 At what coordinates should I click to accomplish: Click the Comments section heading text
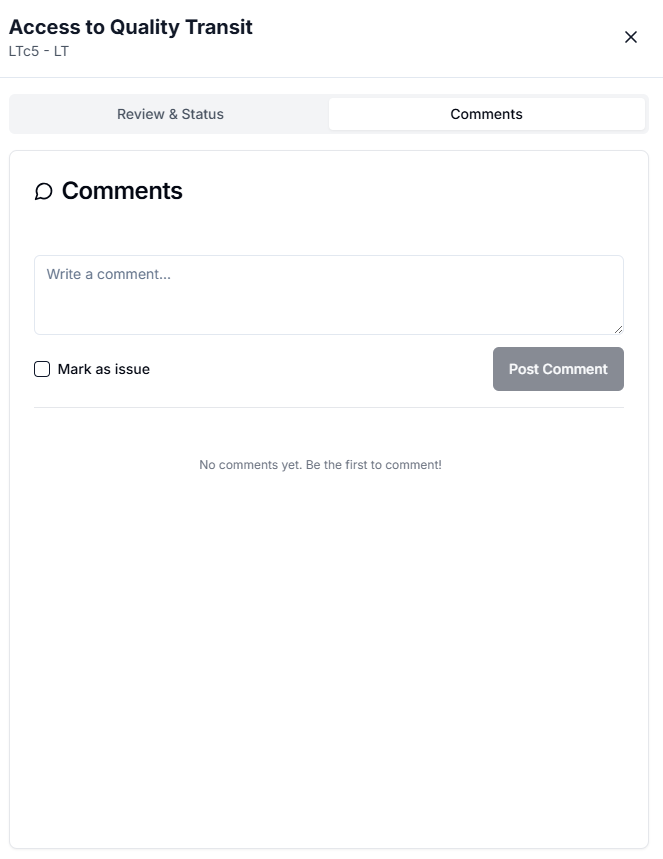pos(122,191)
